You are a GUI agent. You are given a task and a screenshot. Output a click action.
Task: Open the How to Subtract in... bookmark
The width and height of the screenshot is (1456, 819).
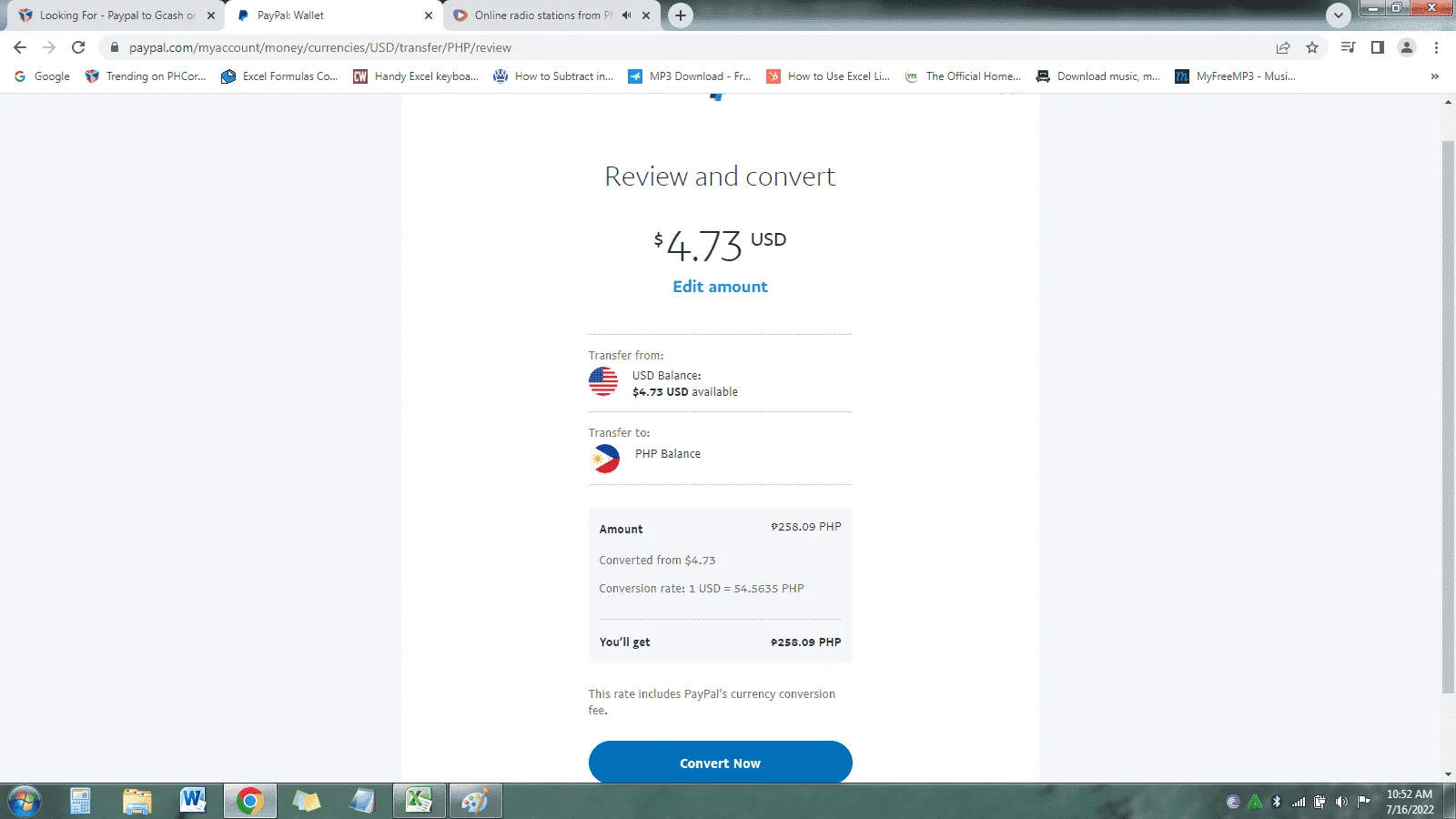[x=553, y=76]
